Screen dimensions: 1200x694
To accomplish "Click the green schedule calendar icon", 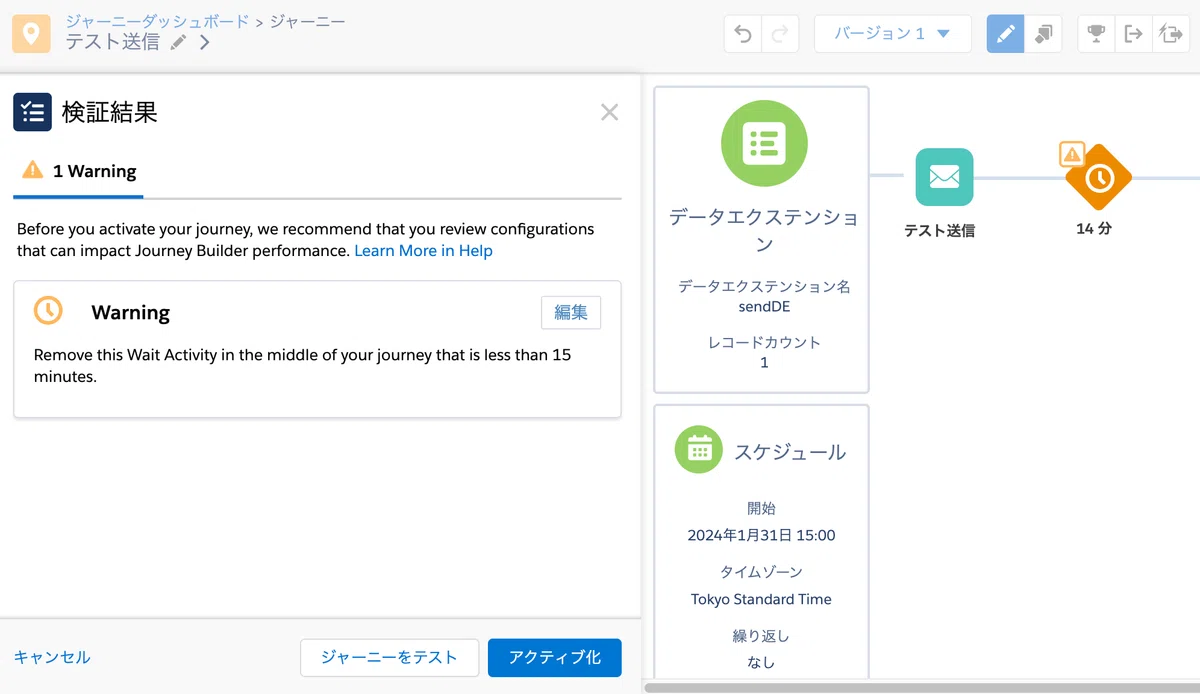I will click(x=699, y=449).
